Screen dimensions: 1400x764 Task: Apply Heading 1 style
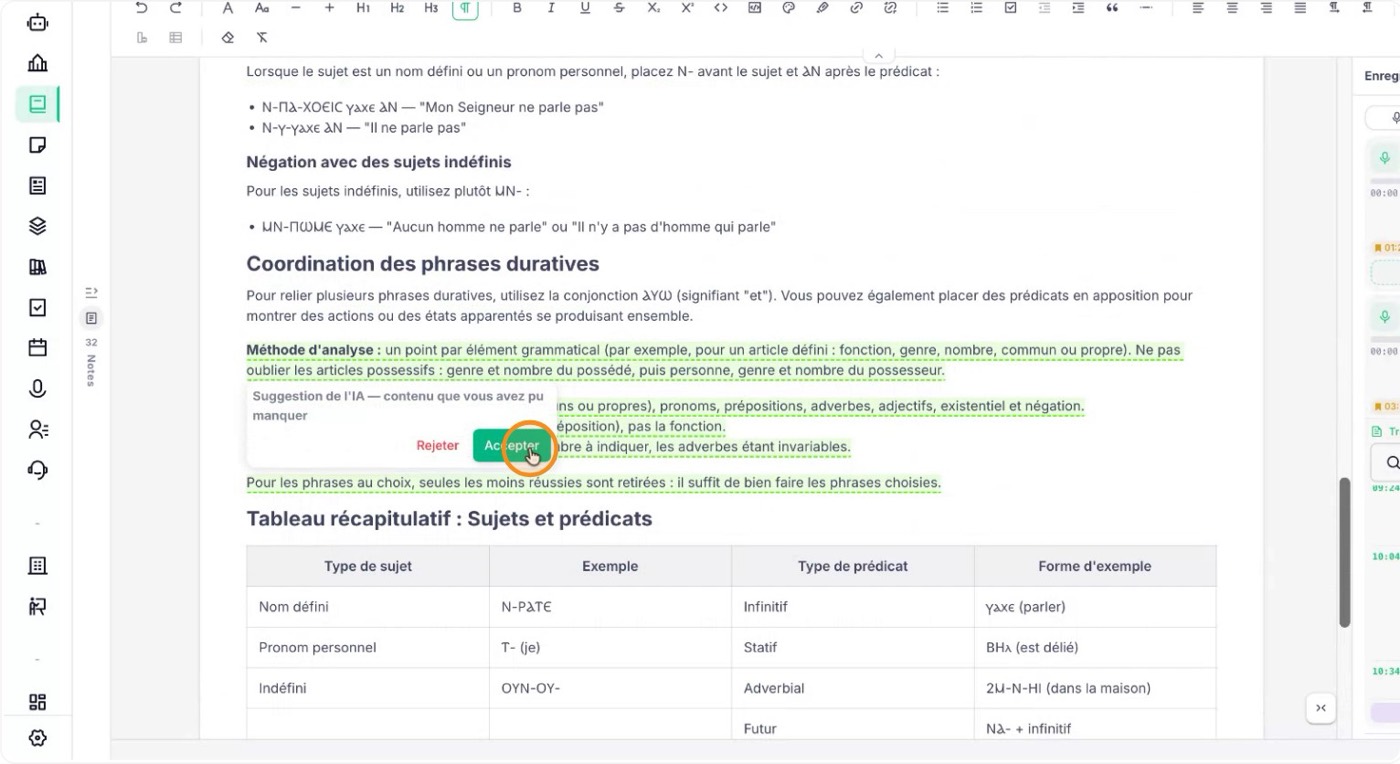[x=363, y=8]
